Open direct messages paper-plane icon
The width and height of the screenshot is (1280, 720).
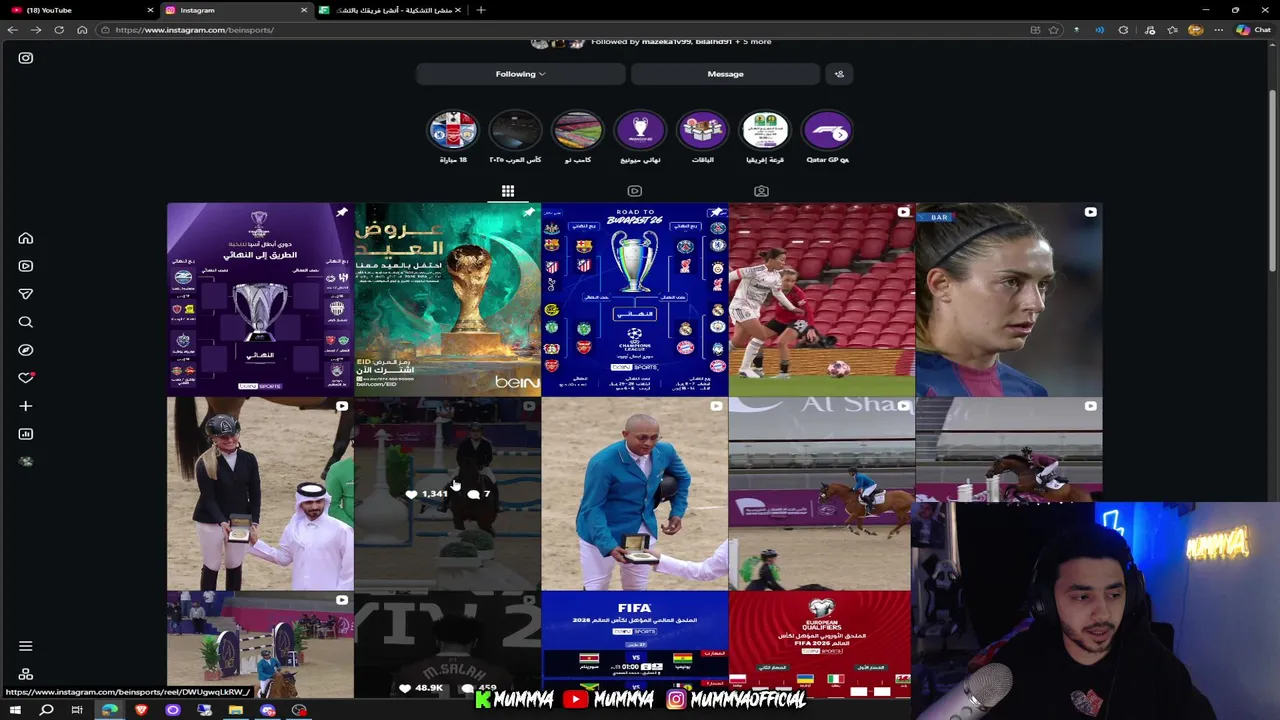click(x=26, y=294)
